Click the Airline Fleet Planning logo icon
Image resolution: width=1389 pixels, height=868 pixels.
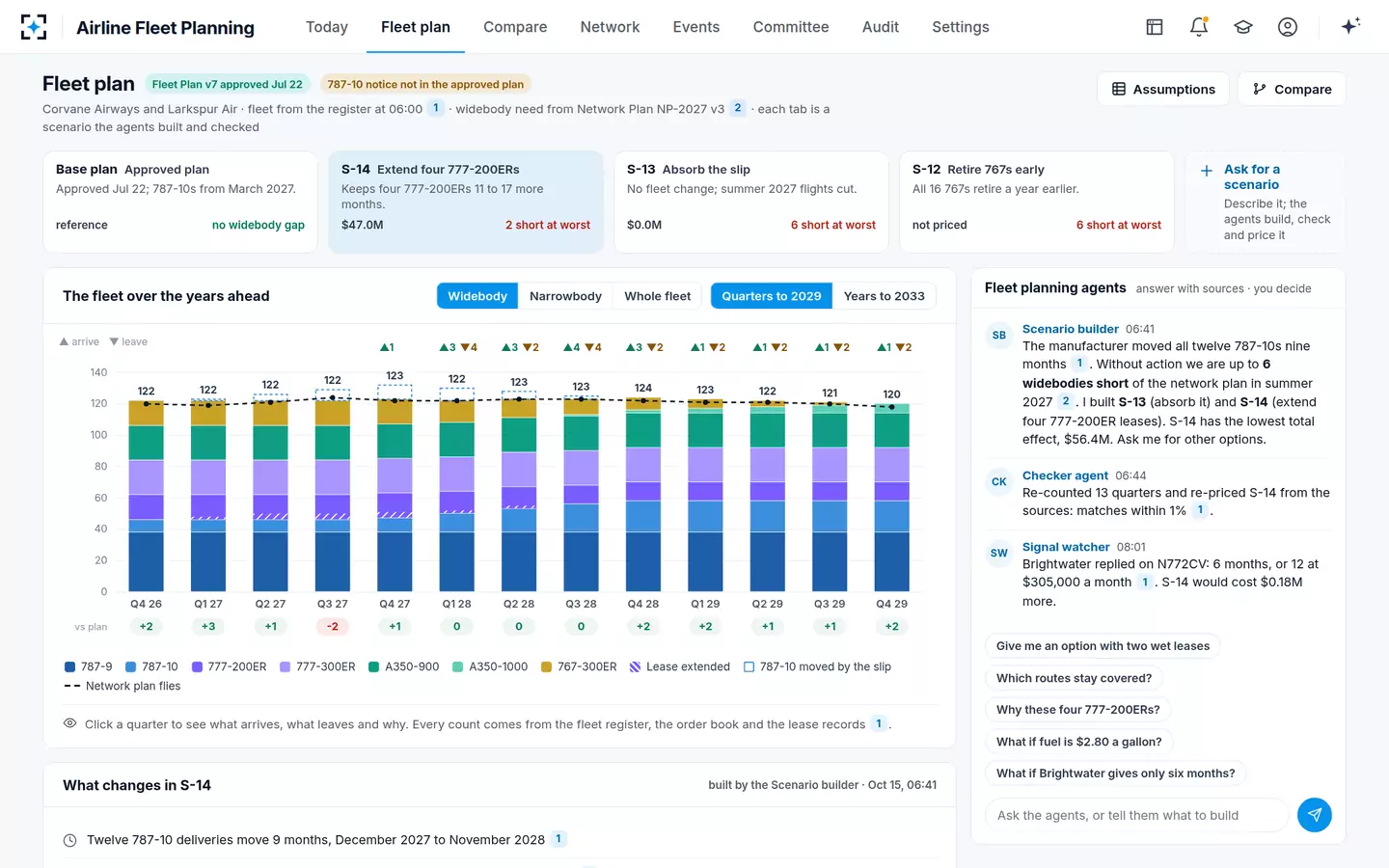[x=34, y=27]
